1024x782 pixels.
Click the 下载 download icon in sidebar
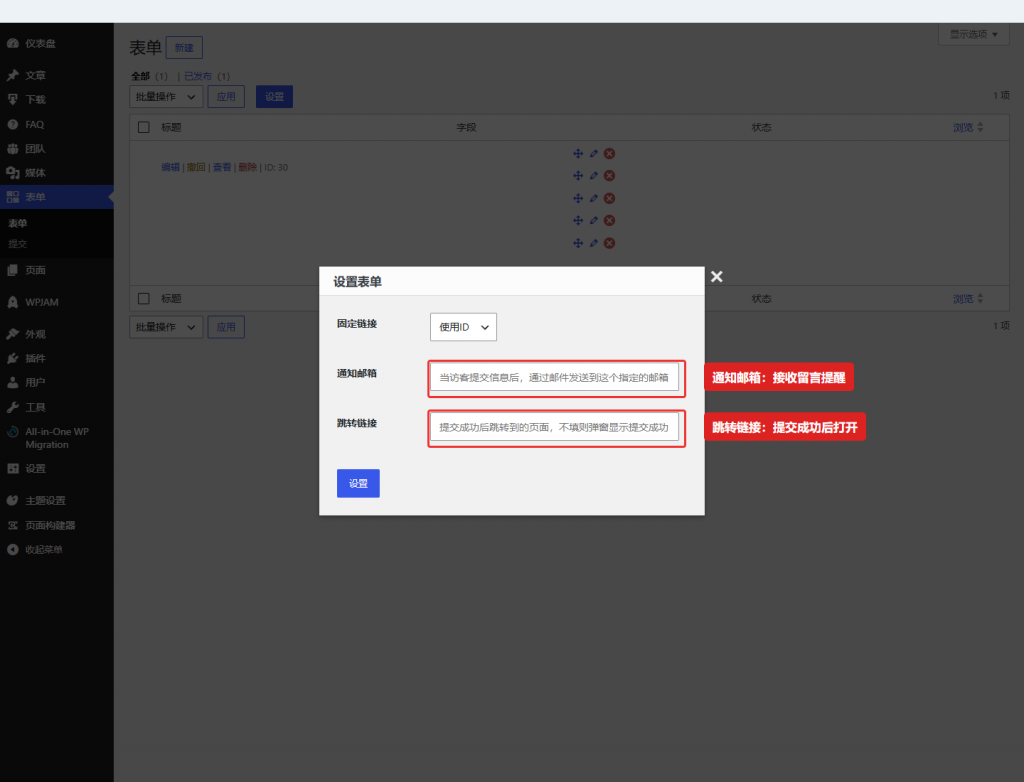tap(12, 99)
